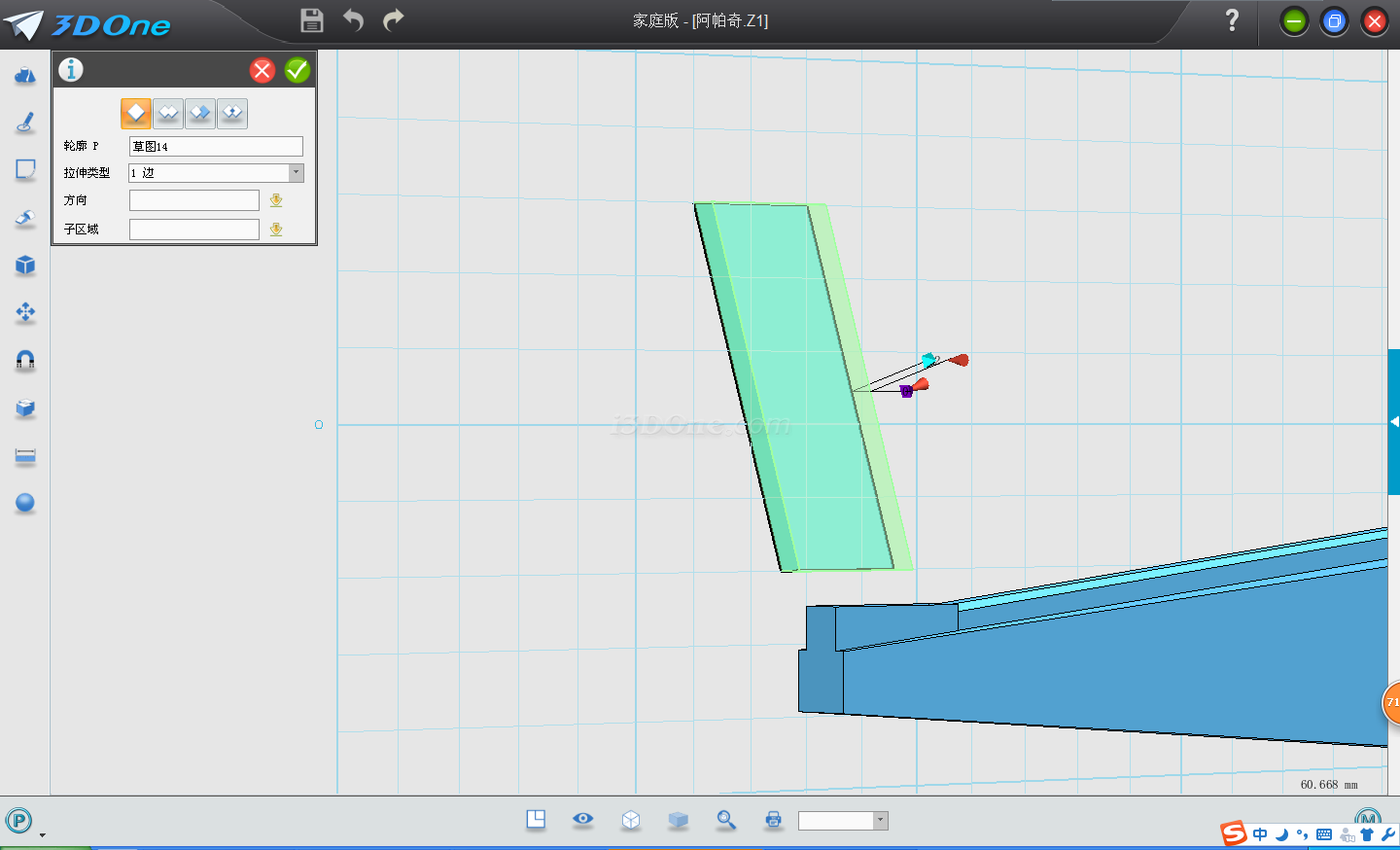Click the save floppy disk icon
The width and height of the screenshot is (1400, 850).
[x=312, y=20]
